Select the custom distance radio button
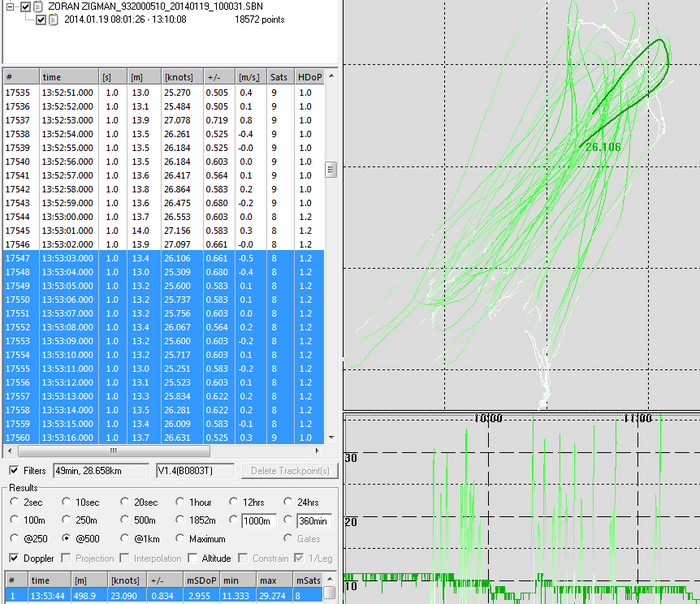The width and height of the screenshot is (700, 604). pyautogui.click(x=233, y=520)
